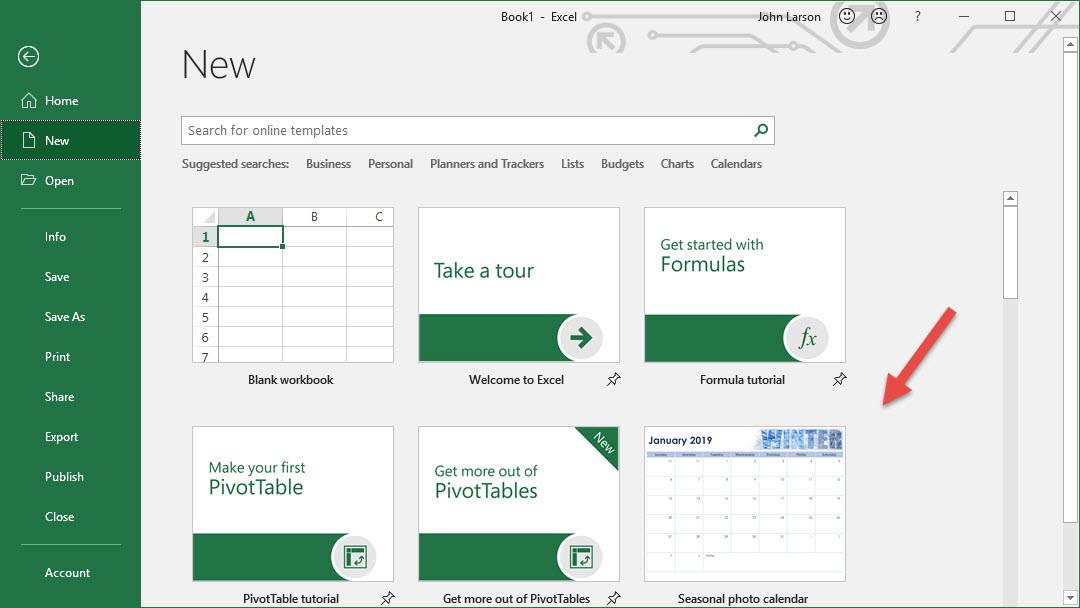Open the Home page in sidebar
Viewport: 1080px width, 608px height.
(x=61, y=101)
